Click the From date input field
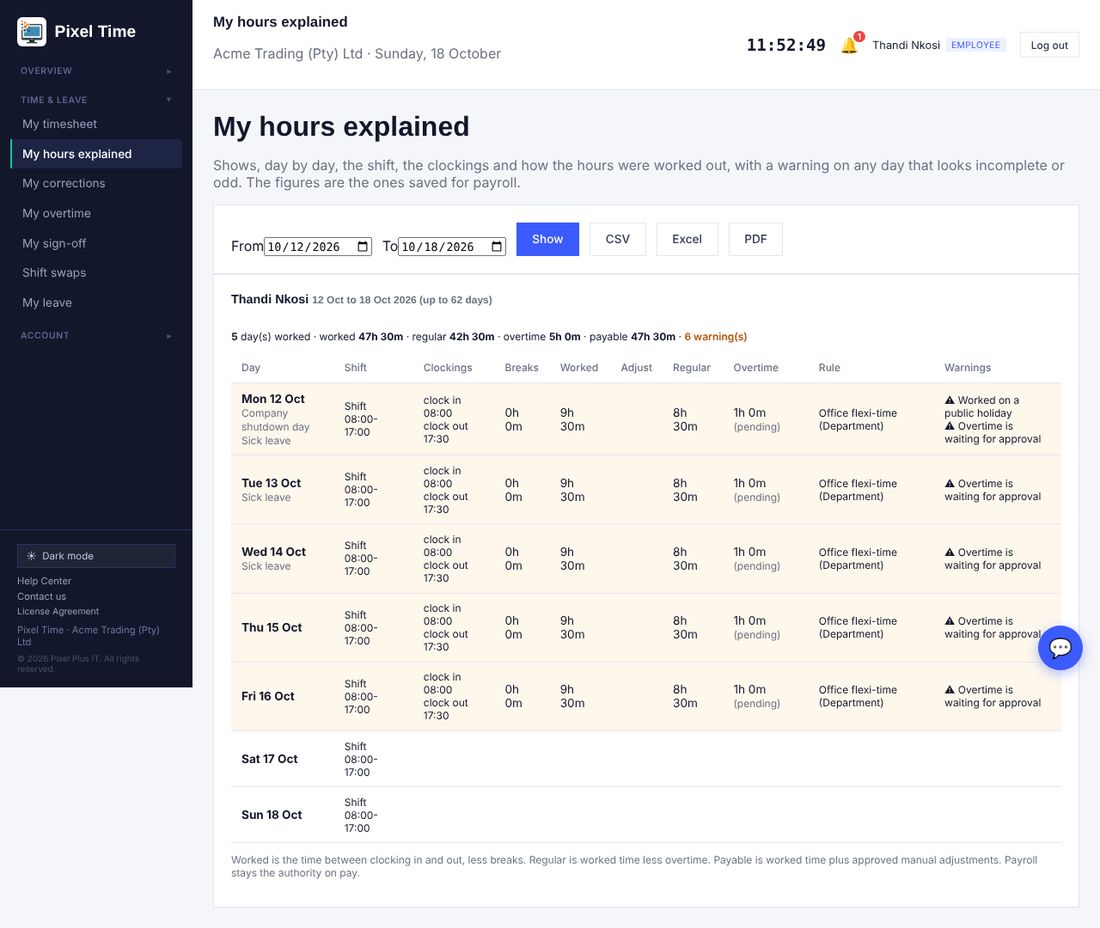The image size is (1100, 928). pyautogui.click(x=318, y=246)
